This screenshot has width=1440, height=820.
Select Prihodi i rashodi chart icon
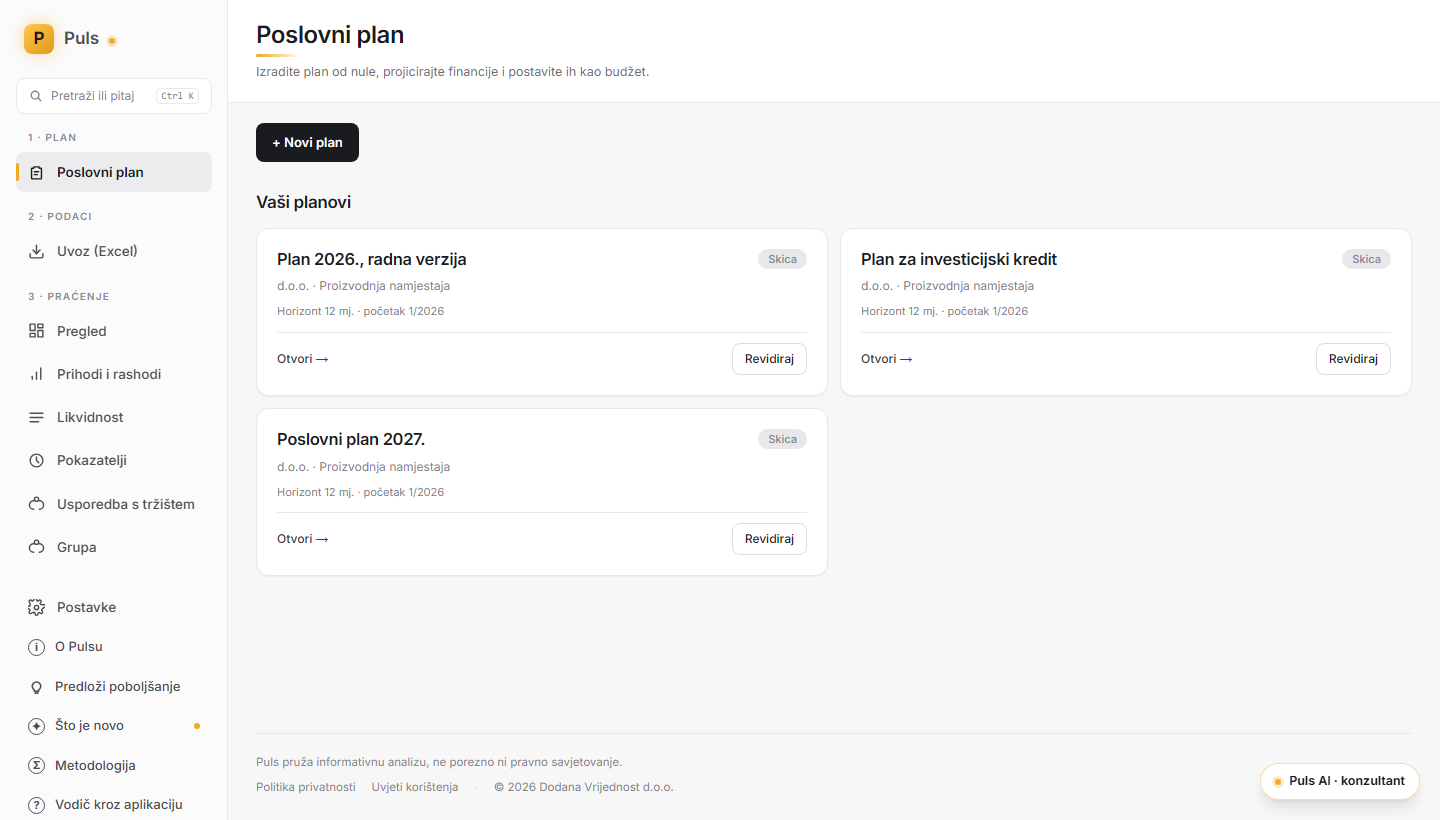coord(37,374)
